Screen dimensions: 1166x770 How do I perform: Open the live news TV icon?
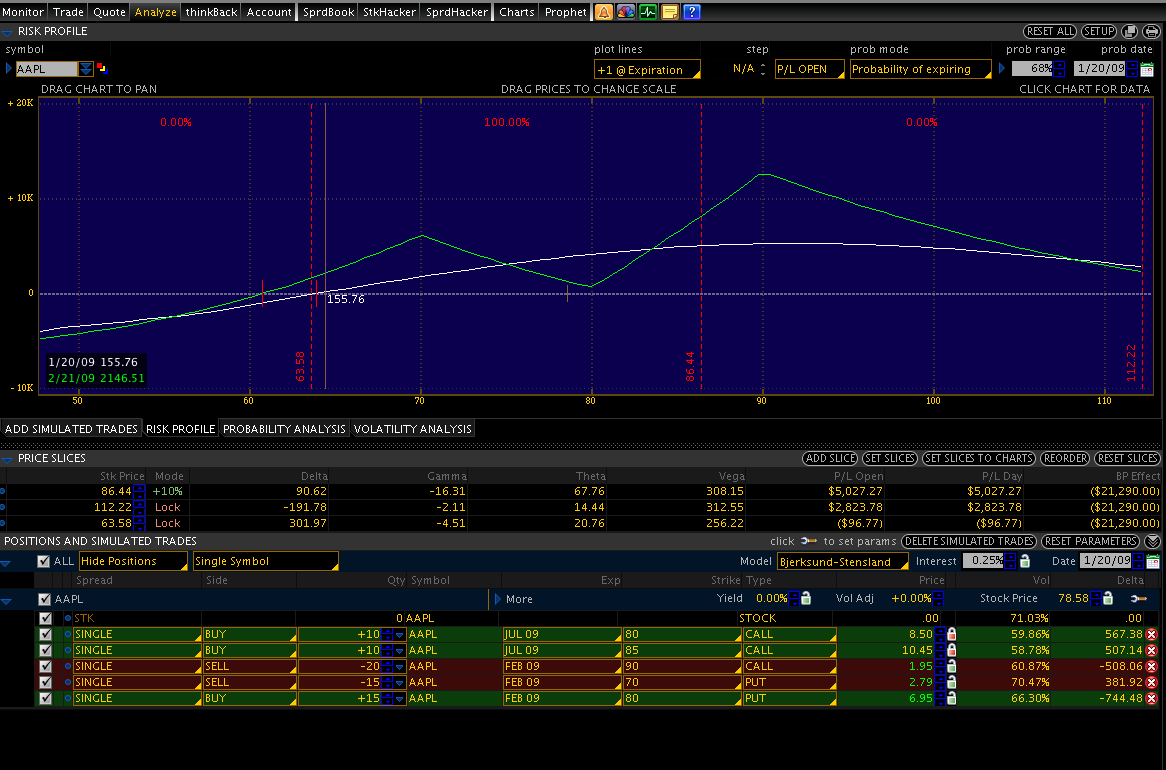click(x=626, y=12)
